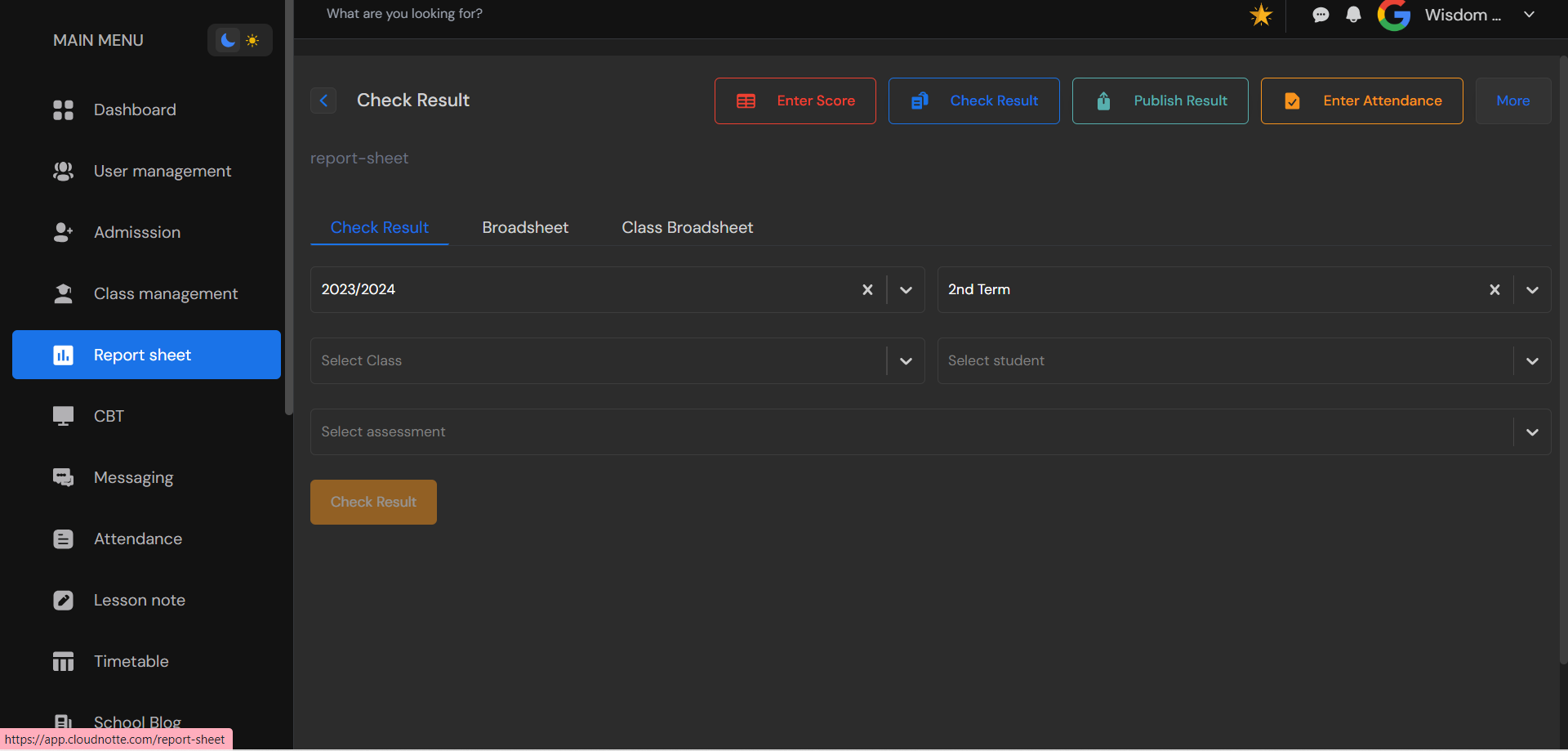Screen dimensions: 1568x751
Task: Expand the Select student dropdown
Action: [x=1532, y=360]
